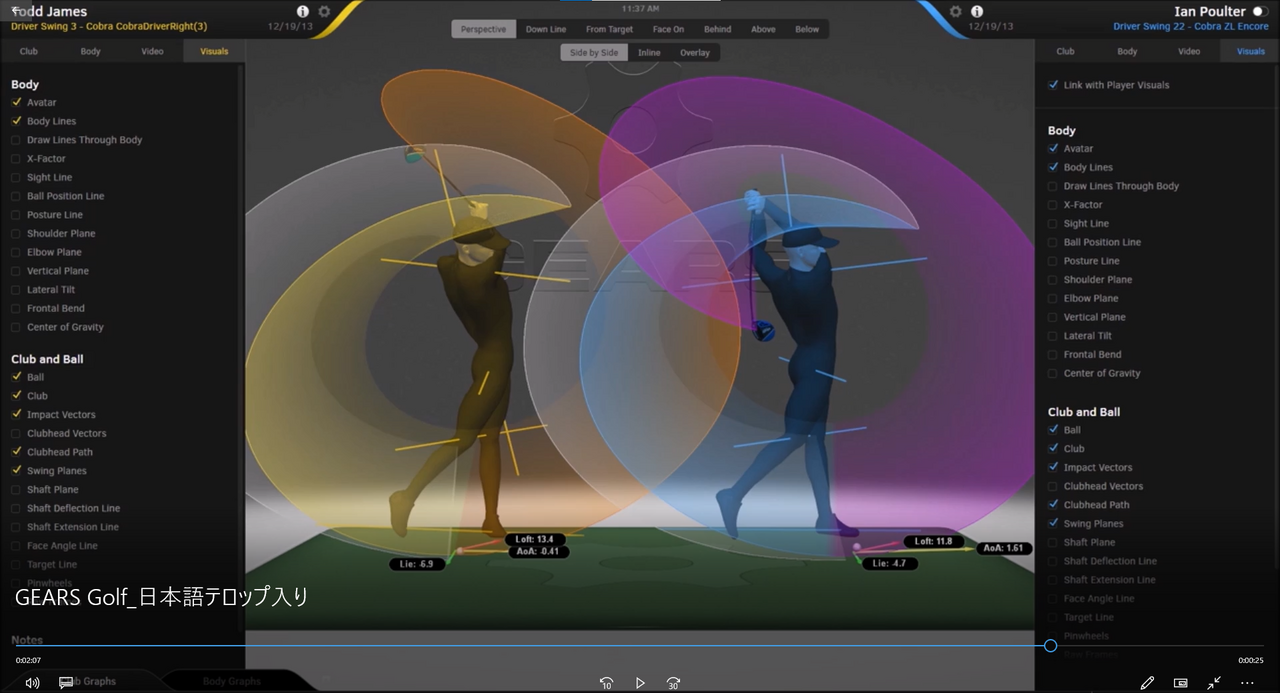Viewport: 1280px width, 693px height.
Task: Skip forward 30 seconds
Action: pos(674,683)
